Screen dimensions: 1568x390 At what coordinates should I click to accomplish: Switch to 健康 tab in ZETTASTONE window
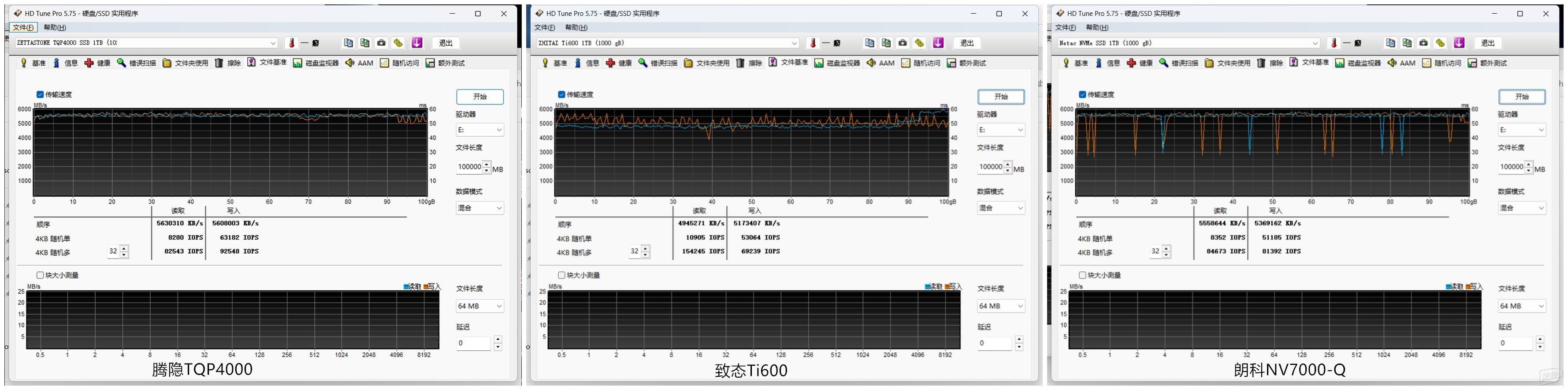tap(98, 63)
